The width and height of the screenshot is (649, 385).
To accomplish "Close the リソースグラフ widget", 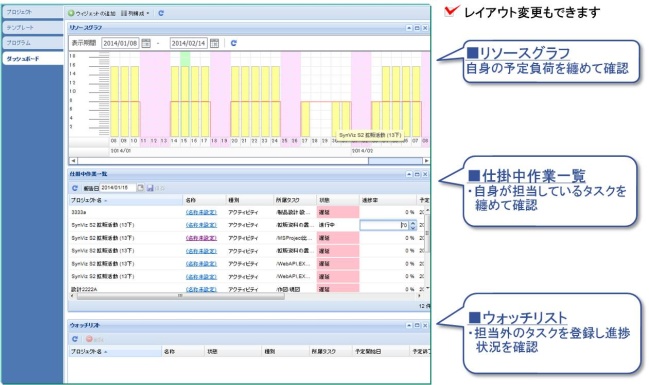I will tap(425, 28).
